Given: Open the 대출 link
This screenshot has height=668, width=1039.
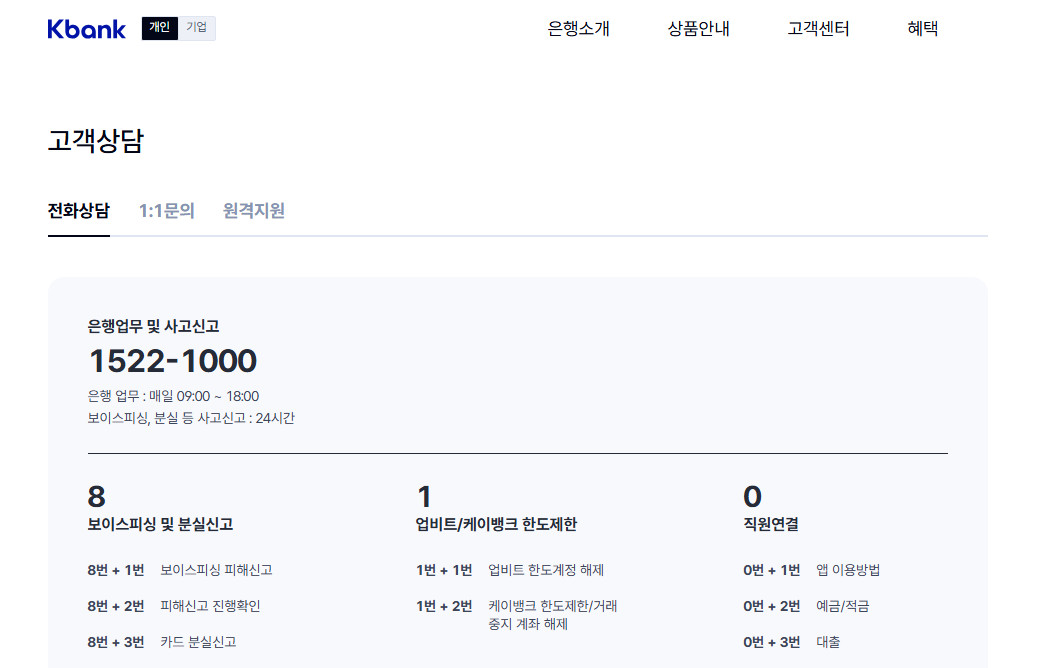Looking at the screenshot, I should coord(828,642).
